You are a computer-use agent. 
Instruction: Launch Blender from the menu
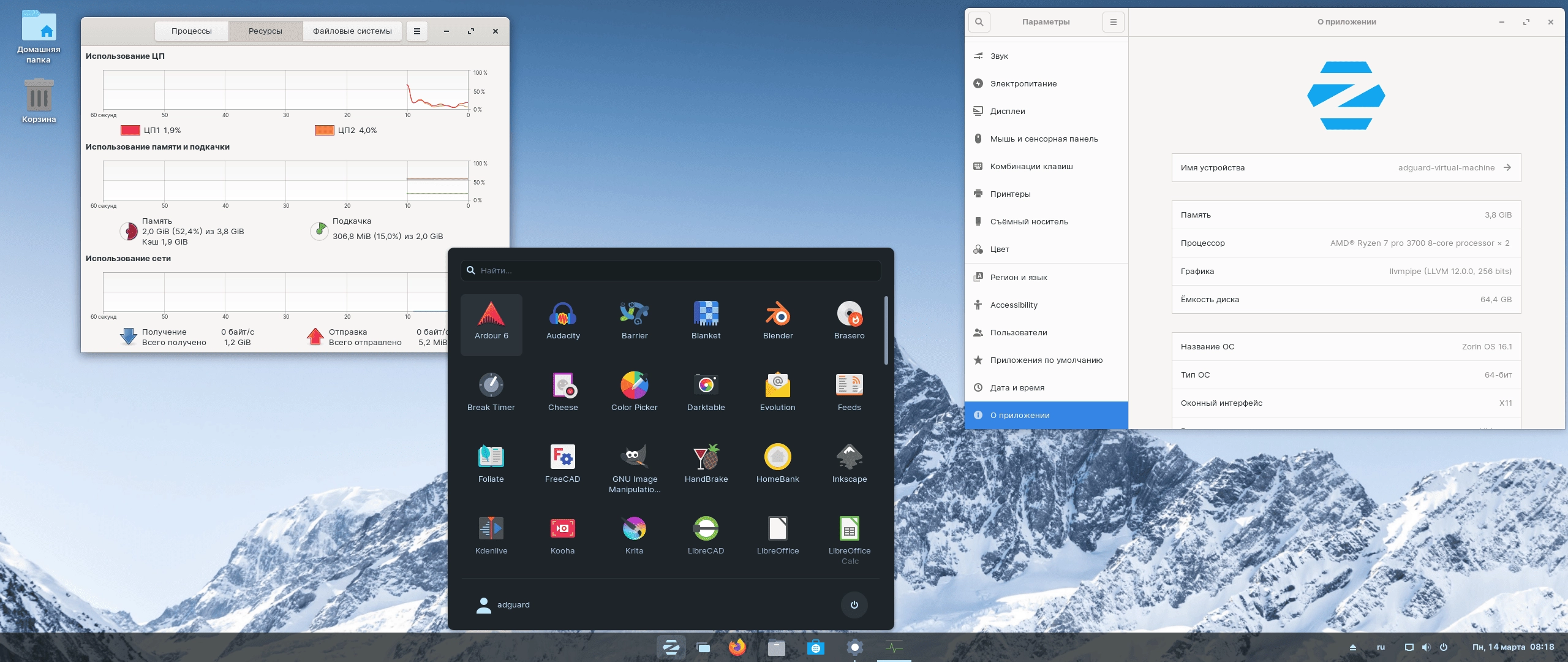778,324
